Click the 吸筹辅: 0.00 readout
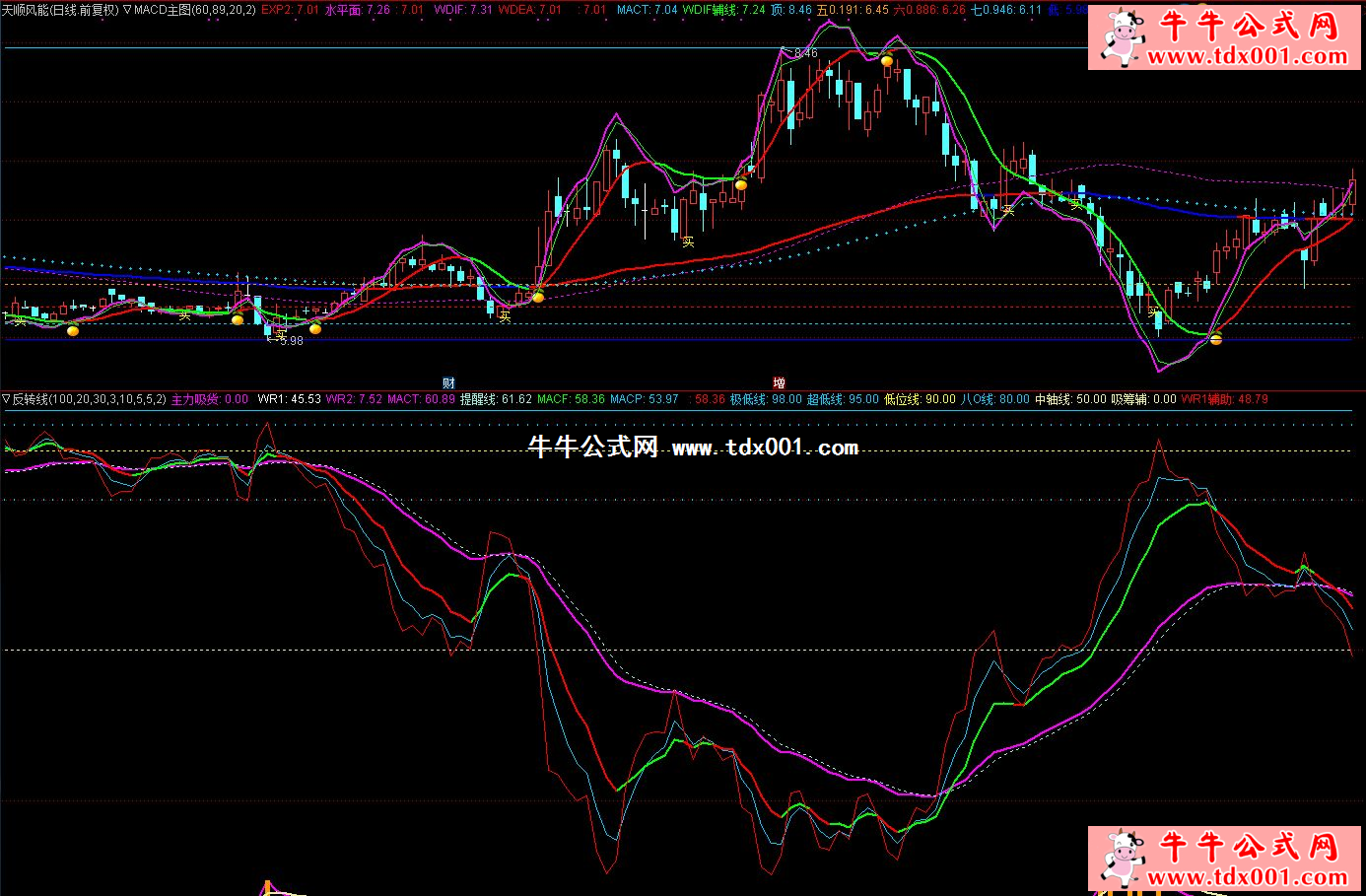 point(1143,399)
